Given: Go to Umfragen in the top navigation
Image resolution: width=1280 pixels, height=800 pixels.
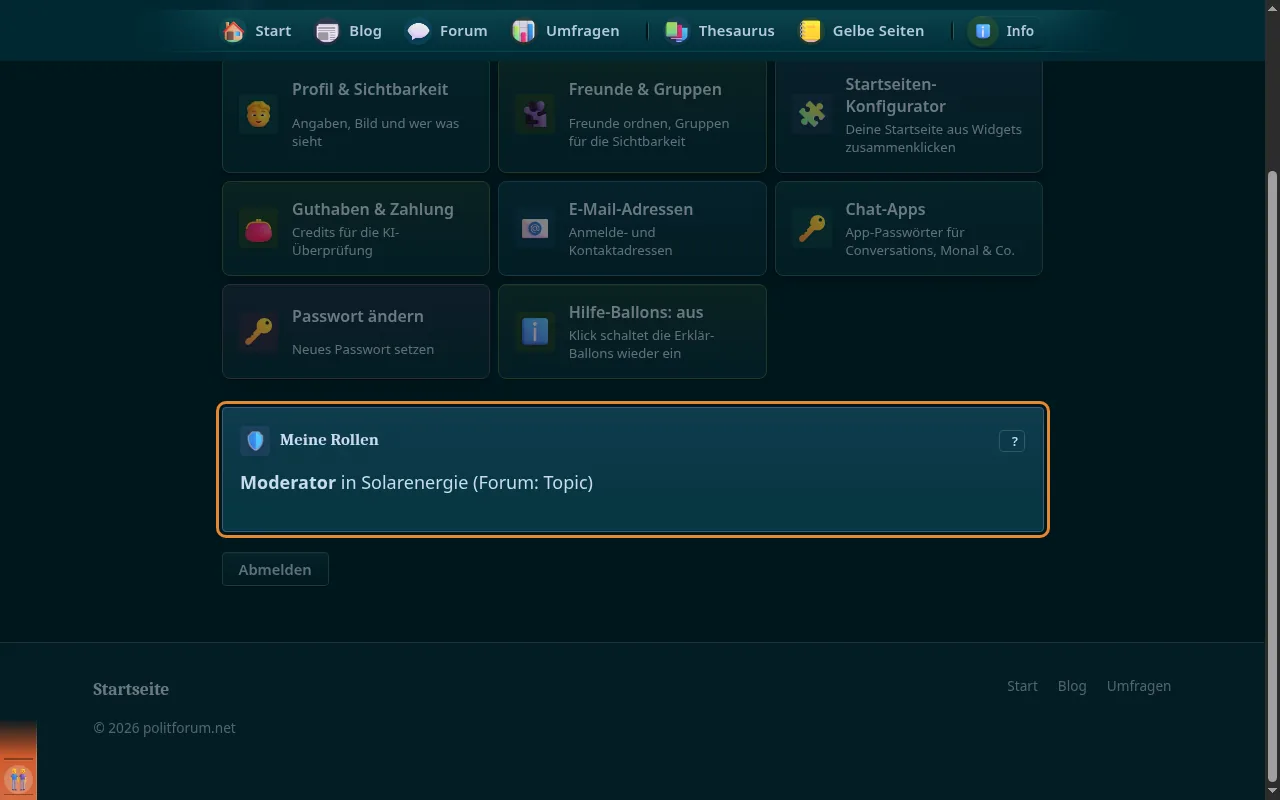Looking at the screenshot, I should click(x=566, y=31).
